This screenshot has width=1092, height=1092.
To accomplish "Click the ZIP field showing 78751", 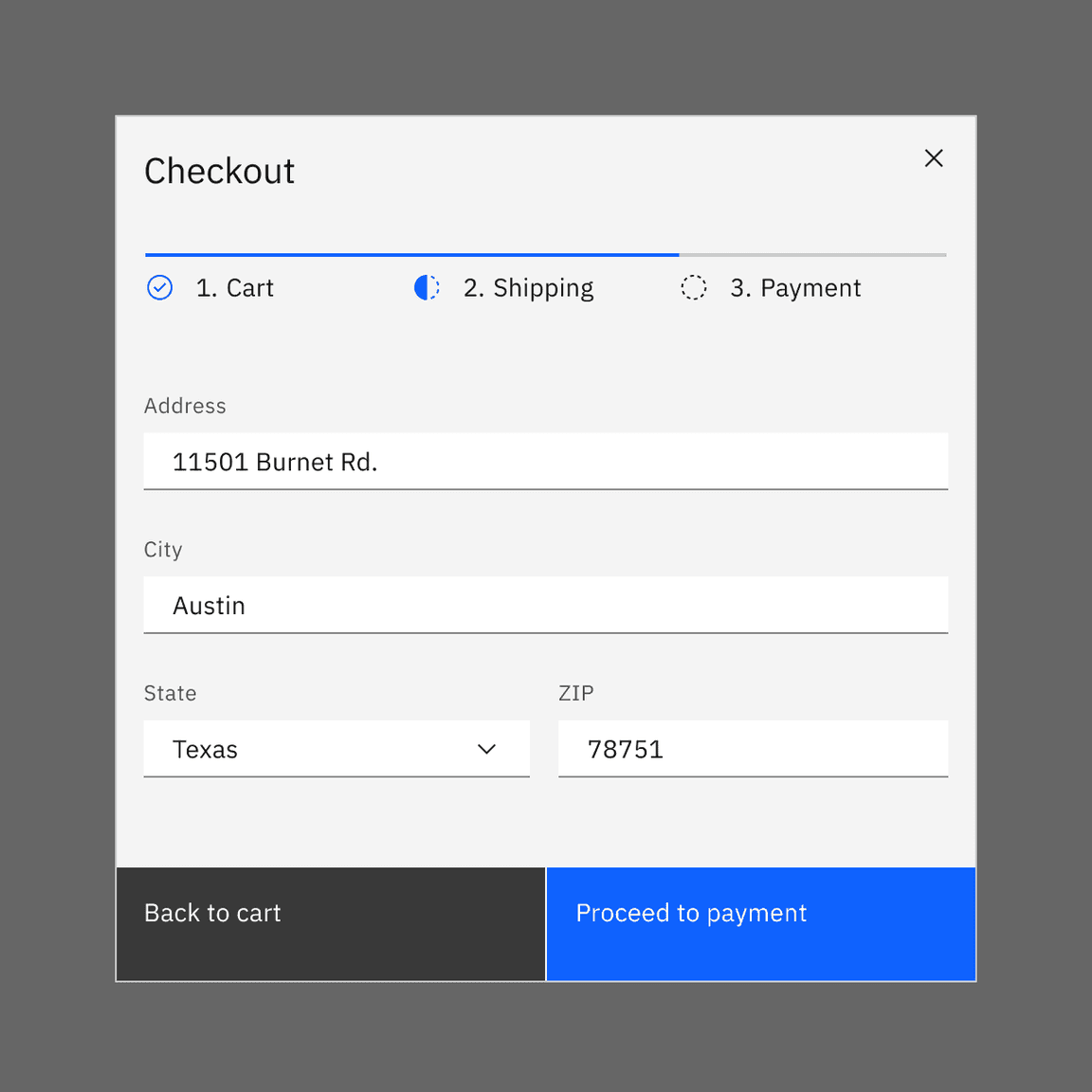I will coord(753,749).
